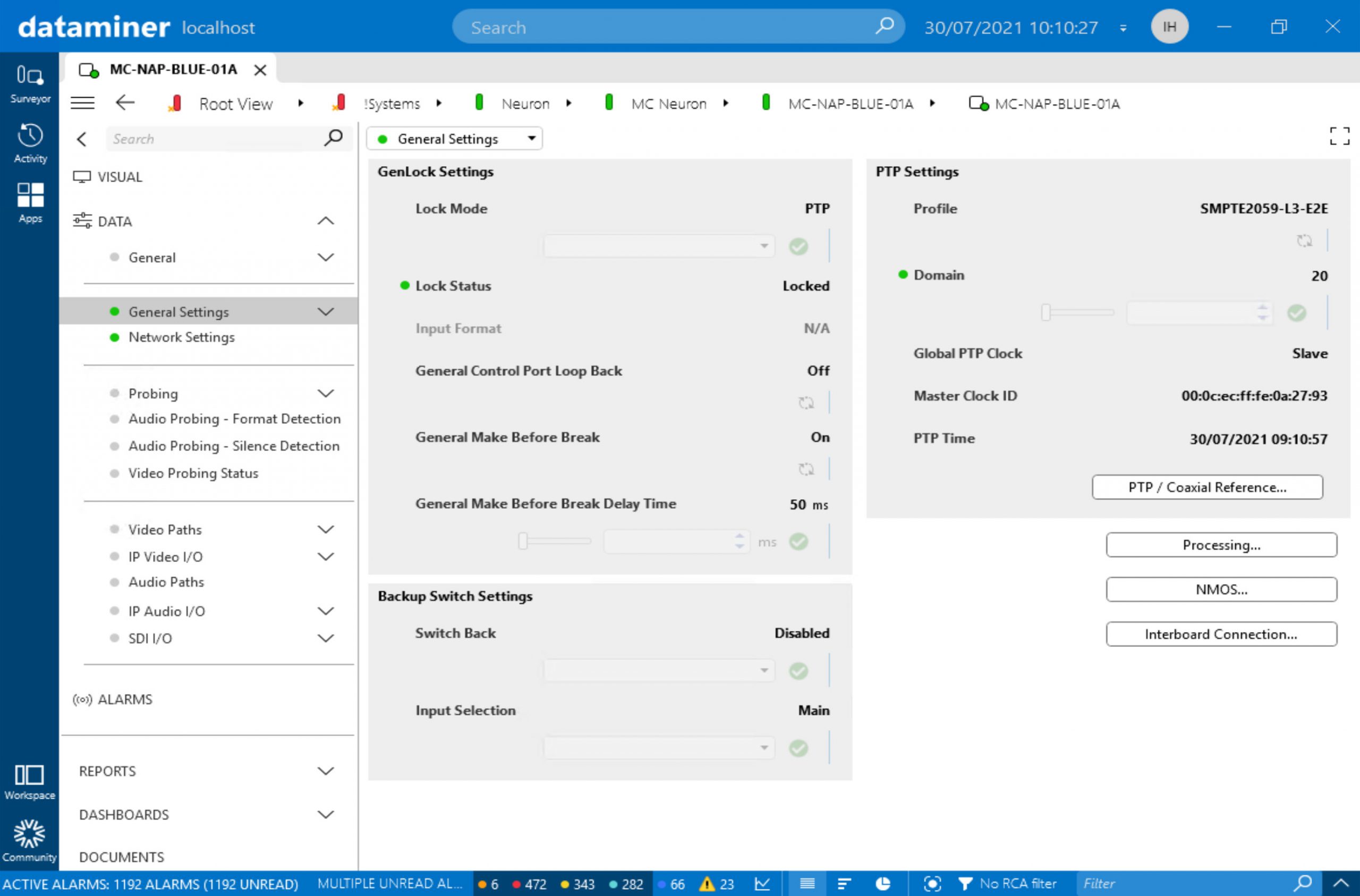The height and width of the screenshot is (896, 1360).
Task: Click the top DataMiner Search field
Action: click(x=678, y=26)
